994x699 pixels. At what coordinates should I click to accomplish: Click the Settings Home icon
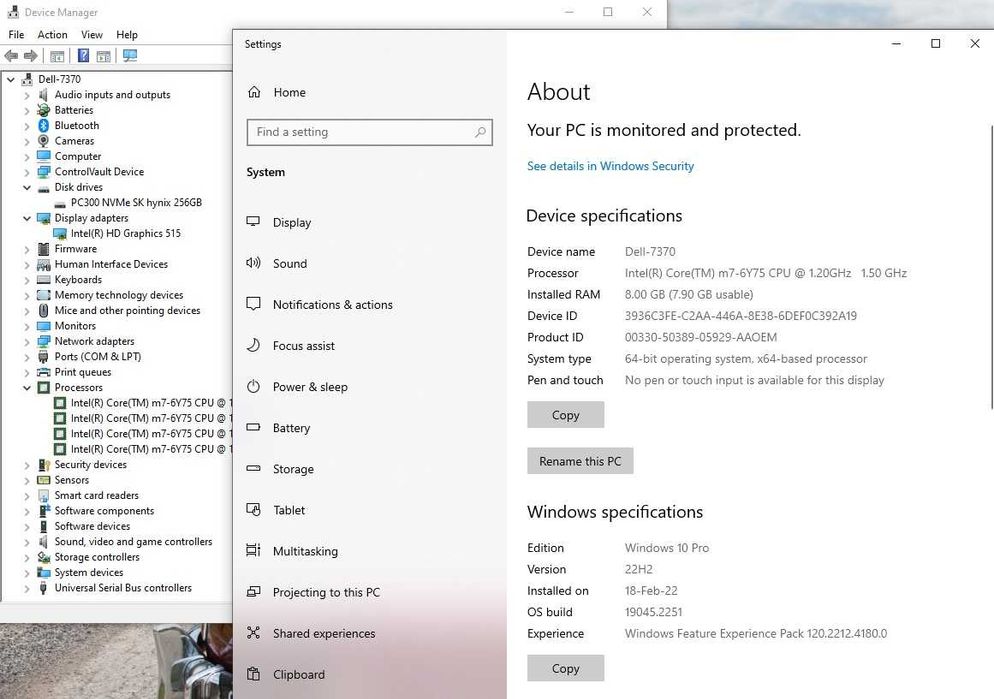[254, 92]
